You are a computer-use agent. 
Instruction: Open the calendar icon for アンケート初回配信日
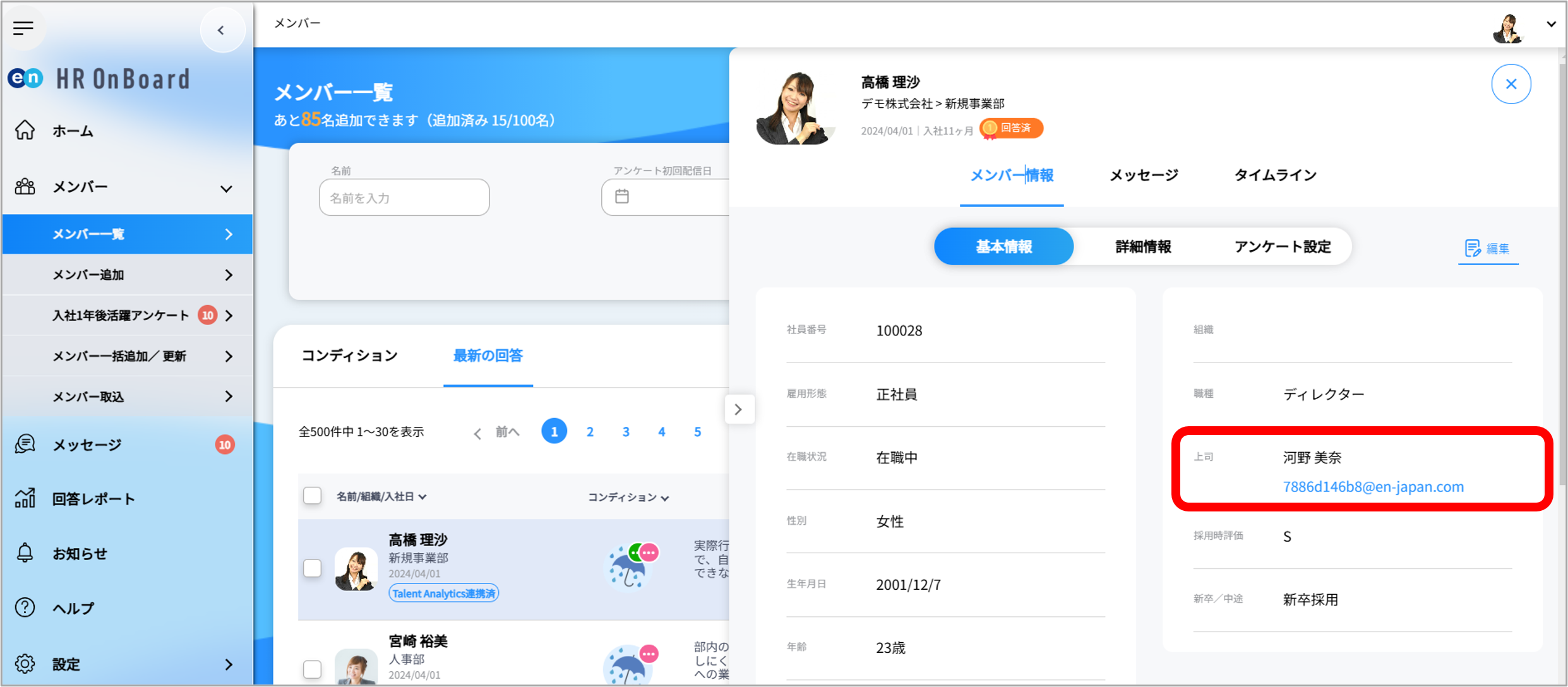click(x=622, y=196)
